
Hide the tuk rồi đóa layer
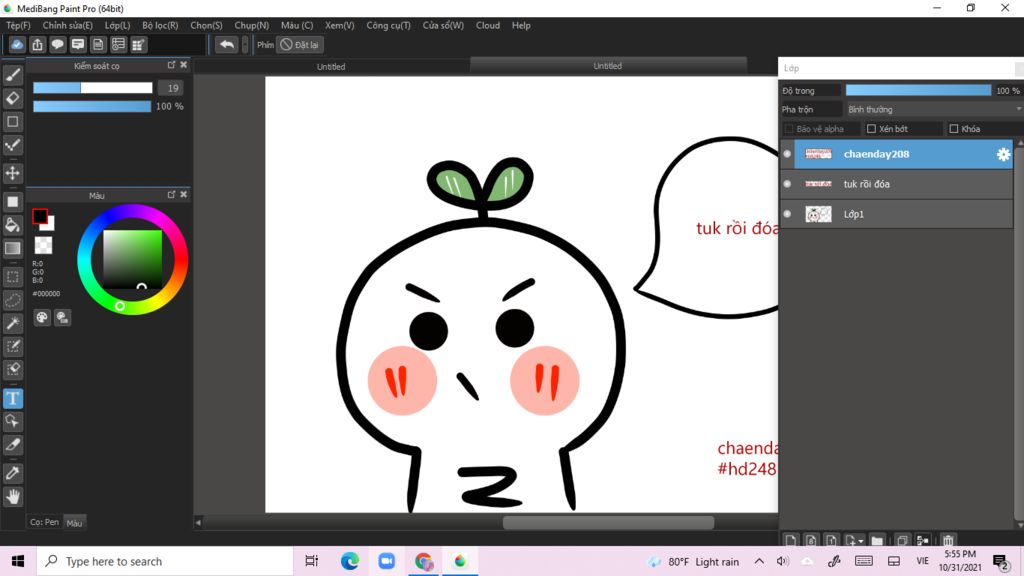tap(787, 184)
